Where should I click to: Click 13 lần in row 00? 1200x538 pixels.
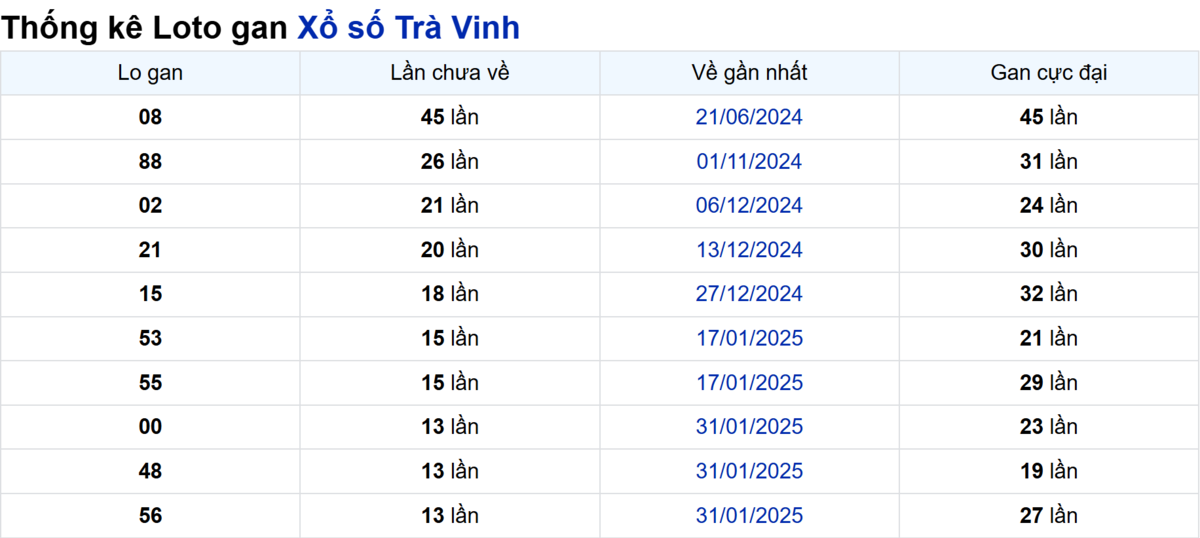pyautogui.click(x=450, y=427)
